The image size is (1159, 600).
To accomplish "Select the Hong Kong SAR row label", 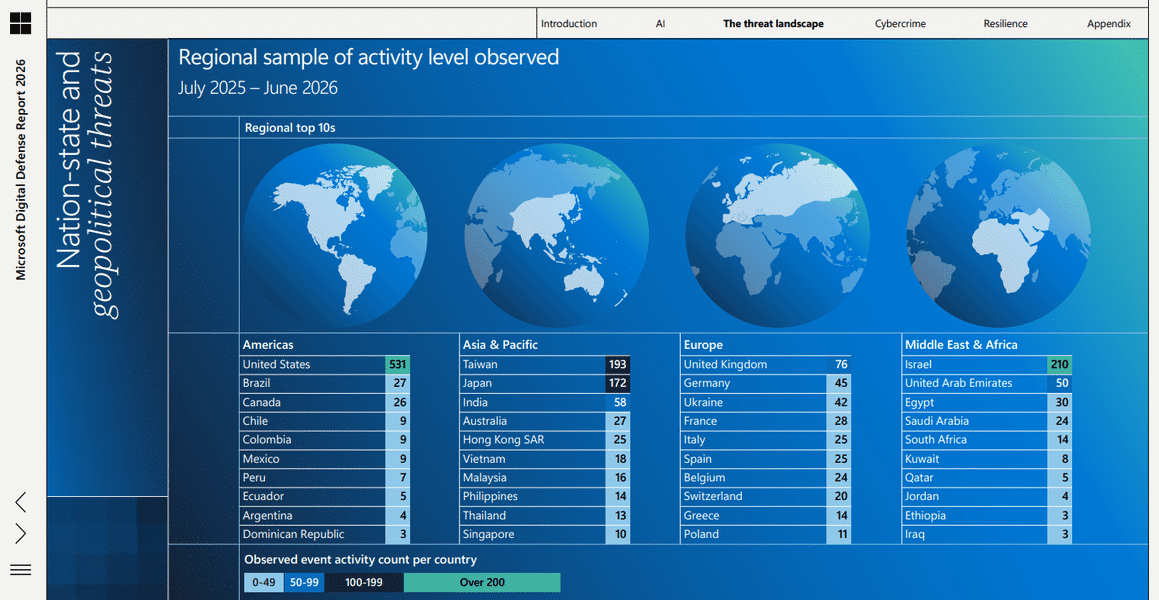I will coord(504,440).
